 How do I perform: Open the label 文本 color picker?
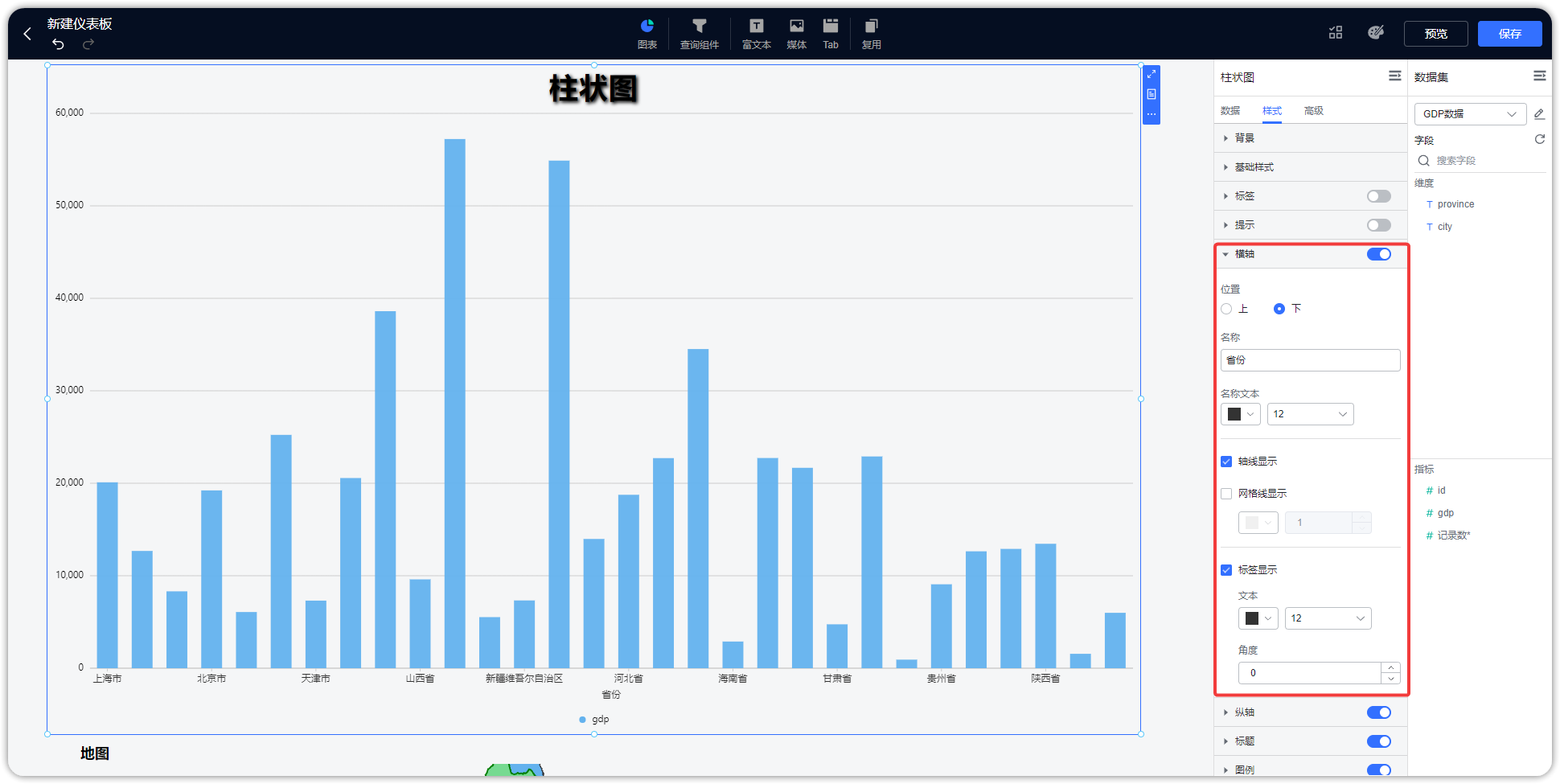1258,618
